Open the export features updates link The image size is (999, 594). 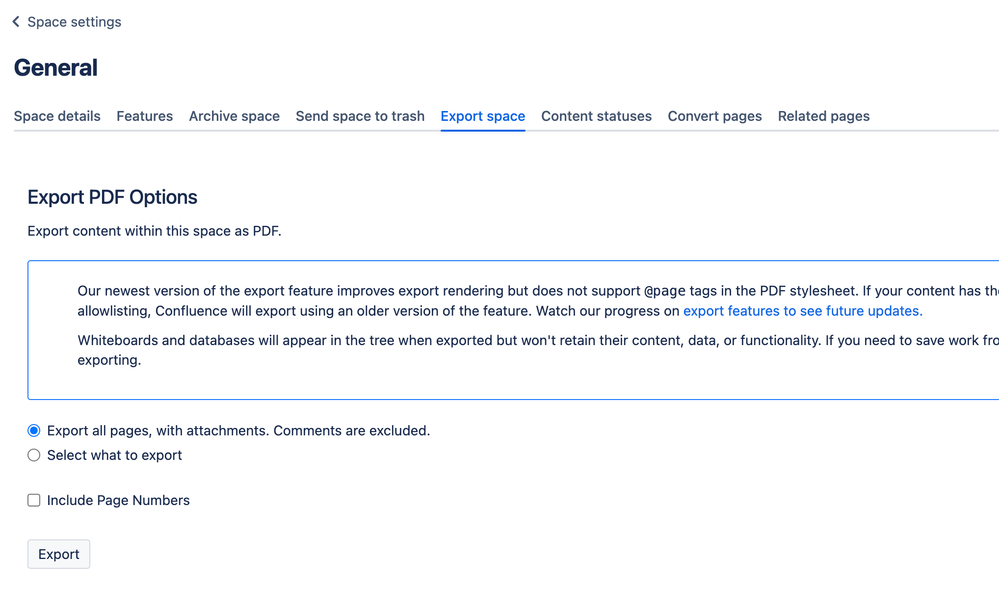click(x=802, y=310)
